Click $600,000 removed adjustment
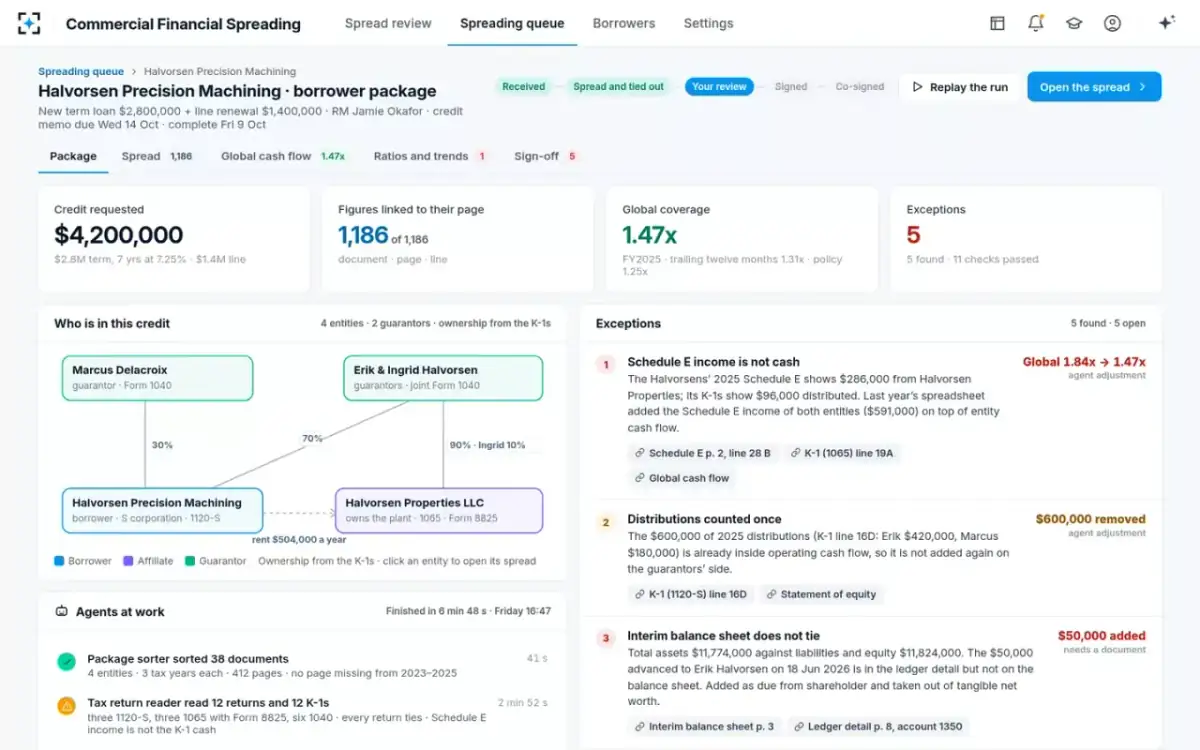The height and width of the screenshot is (750, 1200). pyautogui.click(x=1091, y=519)
